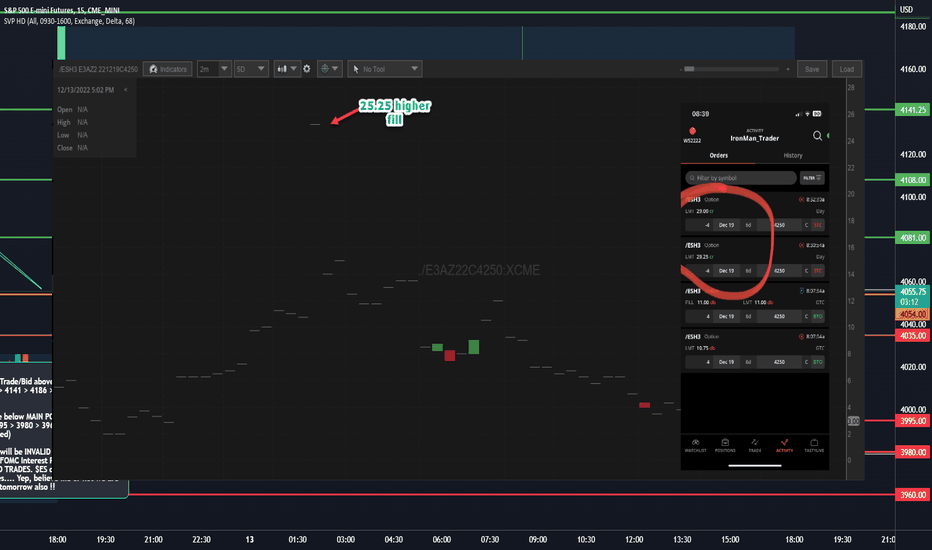Click the Save button
This screenshot has height=550, width=932.
pyautogui.click(x=812, y=69)
